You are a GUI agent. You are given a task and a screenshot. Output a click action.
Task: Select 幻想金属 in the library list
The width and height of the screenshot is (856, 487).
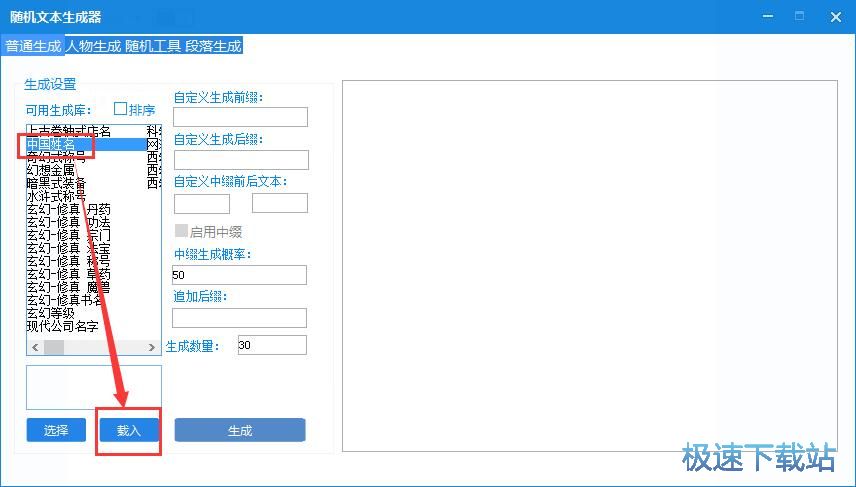click(x=50, y=170)
